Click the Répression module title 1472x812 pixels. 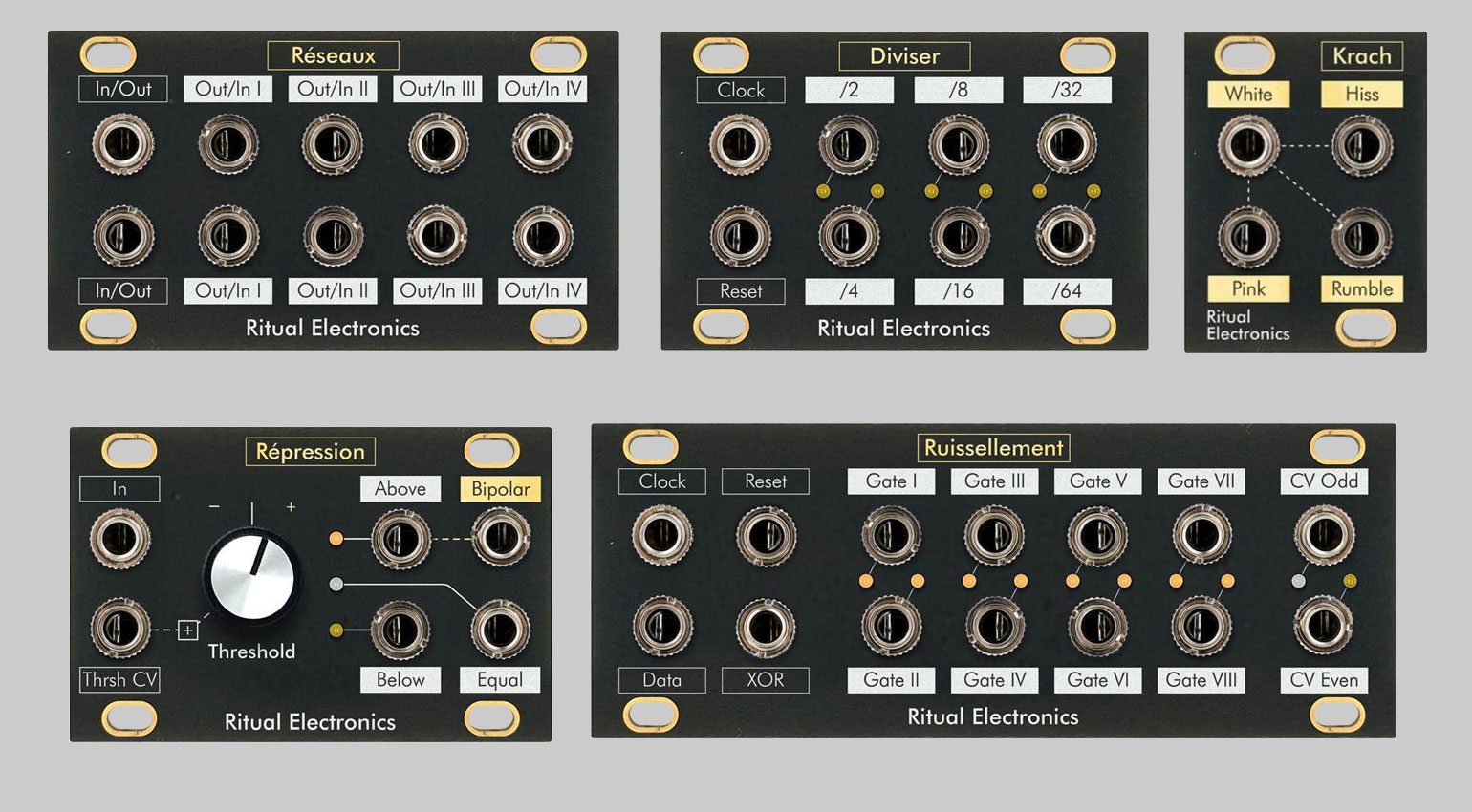311,451
